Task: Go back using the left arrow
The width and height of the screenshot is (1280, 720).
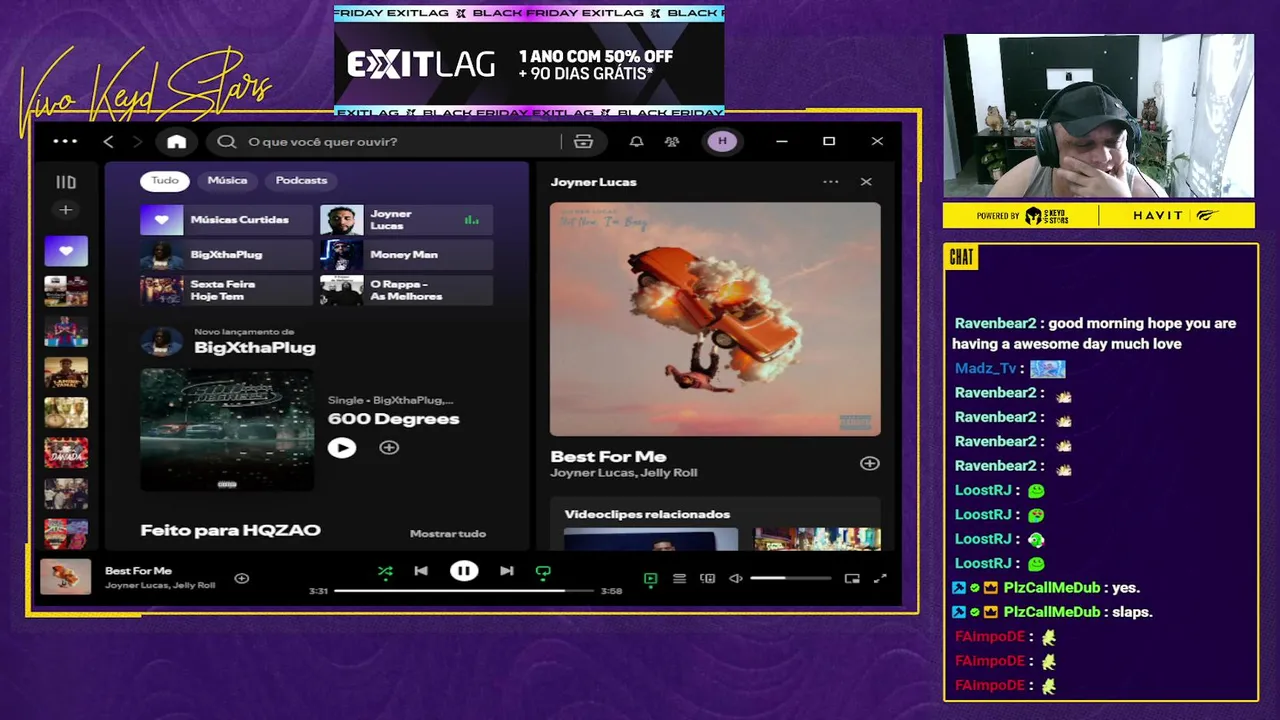Action: click(109, 142)
